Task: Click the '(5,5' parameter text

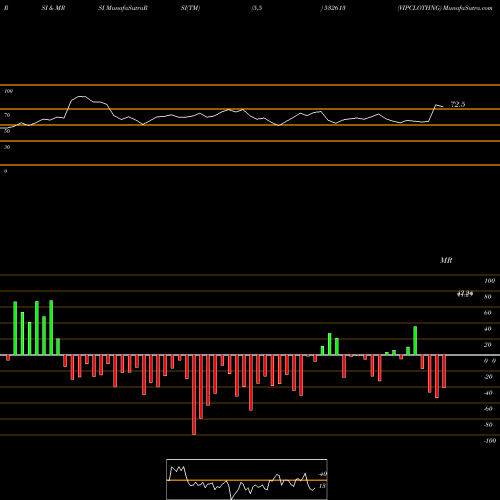Action: tap(257, 8)
